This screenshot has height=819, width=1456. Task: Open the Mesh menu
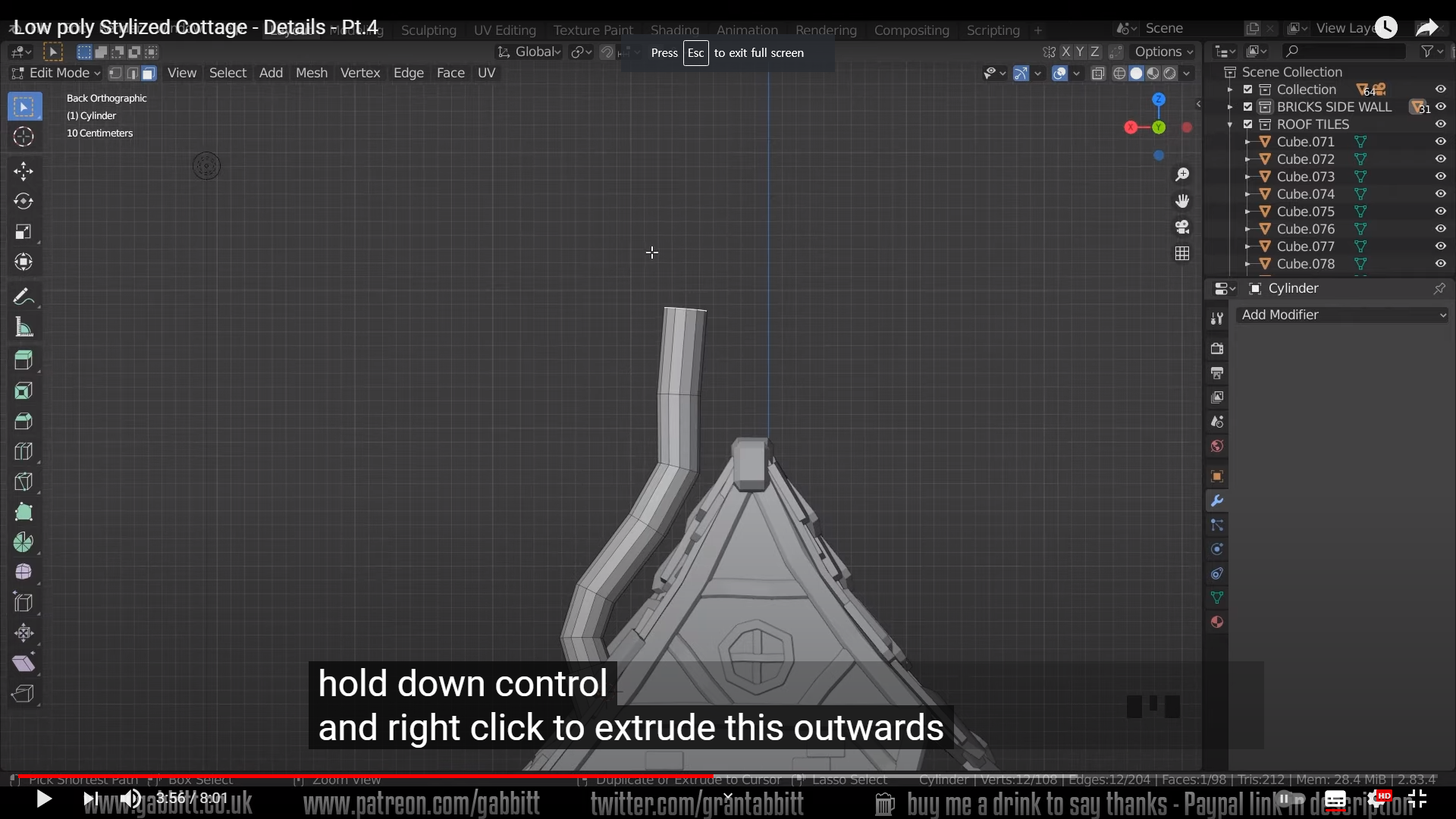point(311,73)
